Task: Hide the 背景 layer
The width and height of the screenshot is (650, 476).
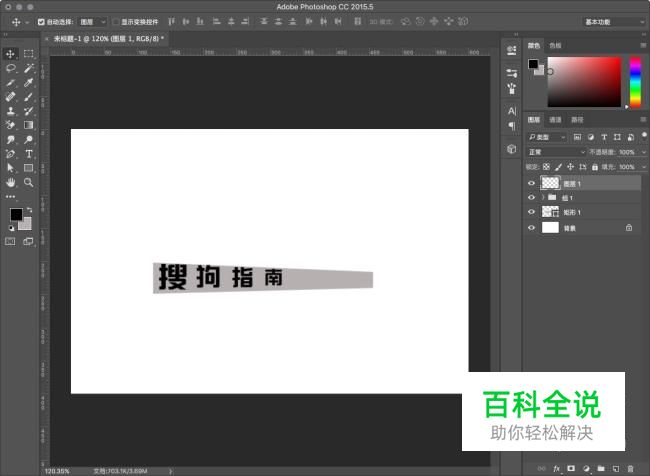Action: (x=531, y=228)
